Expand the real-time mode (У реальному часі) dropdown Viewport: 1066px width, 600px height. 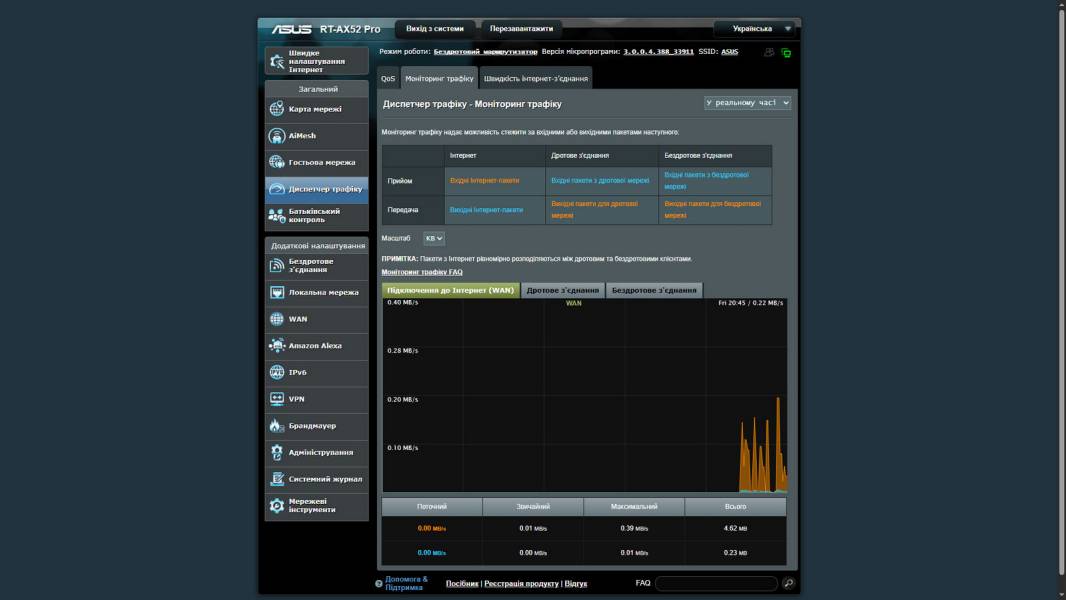coord(747,103)
